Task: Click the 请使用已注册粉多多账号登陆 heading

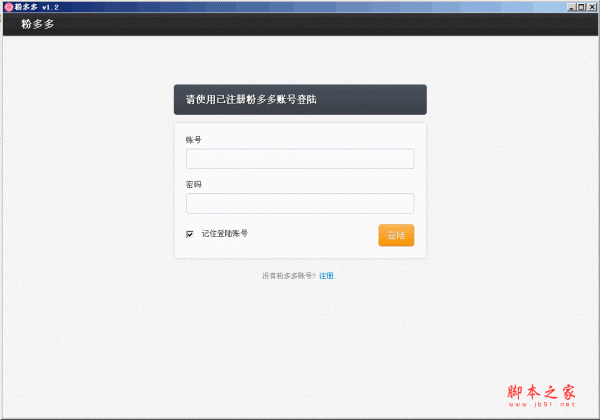Action: pyautogui.click(x=251, y=99)
